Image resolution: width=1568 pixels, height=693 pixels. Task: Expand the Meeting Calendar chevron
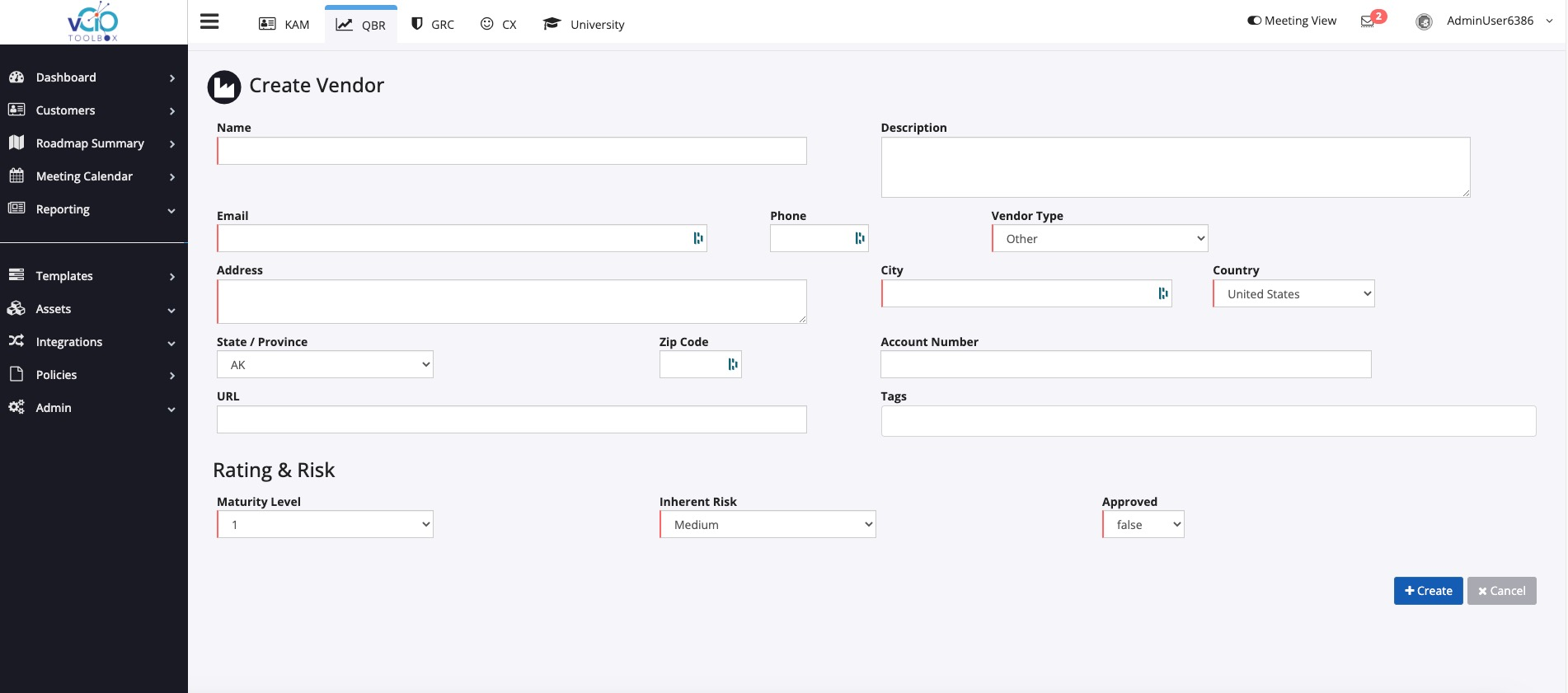pos(171,177)
